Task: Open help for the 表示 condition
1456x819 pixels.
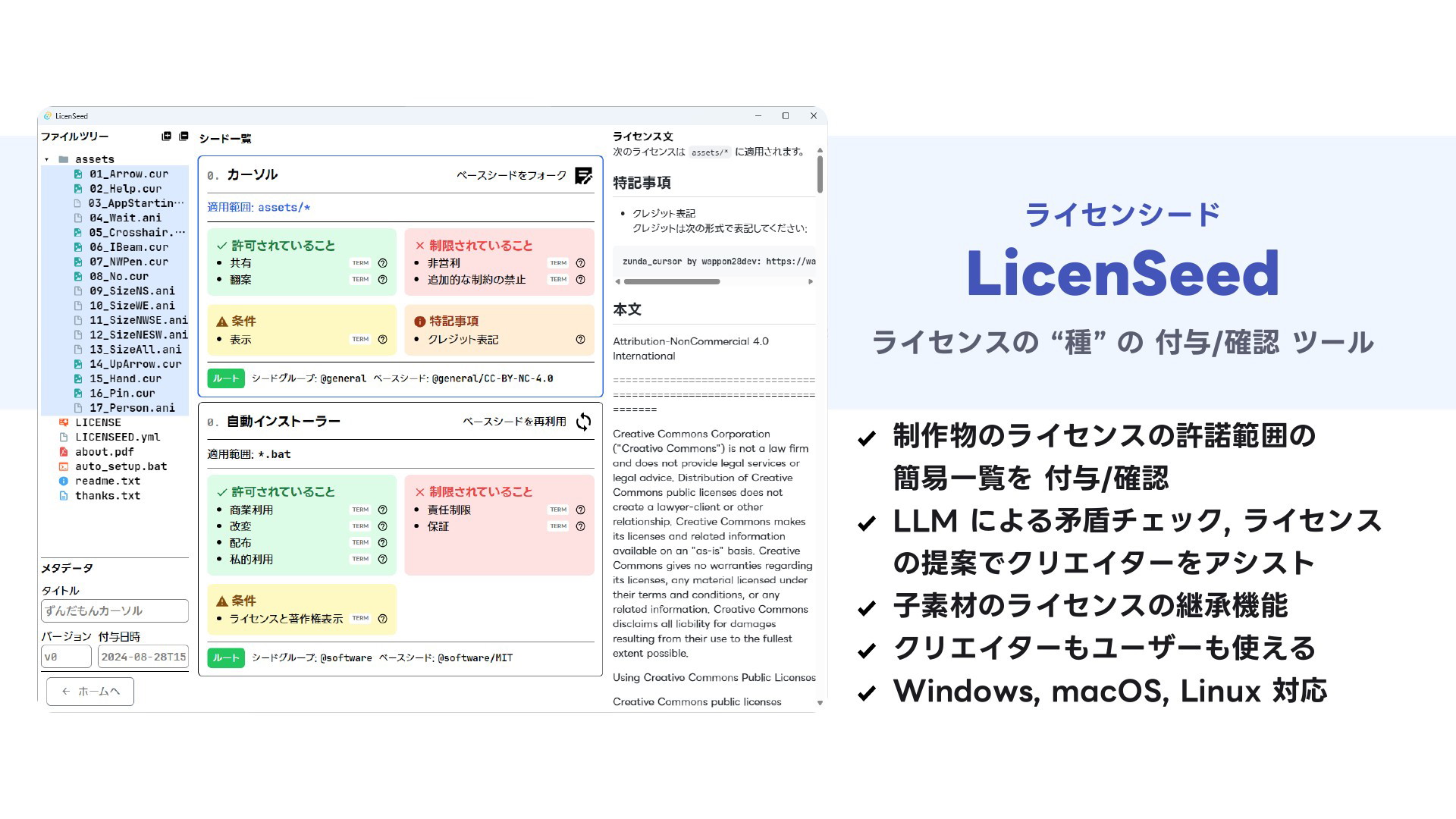Action: click(382, 340)
